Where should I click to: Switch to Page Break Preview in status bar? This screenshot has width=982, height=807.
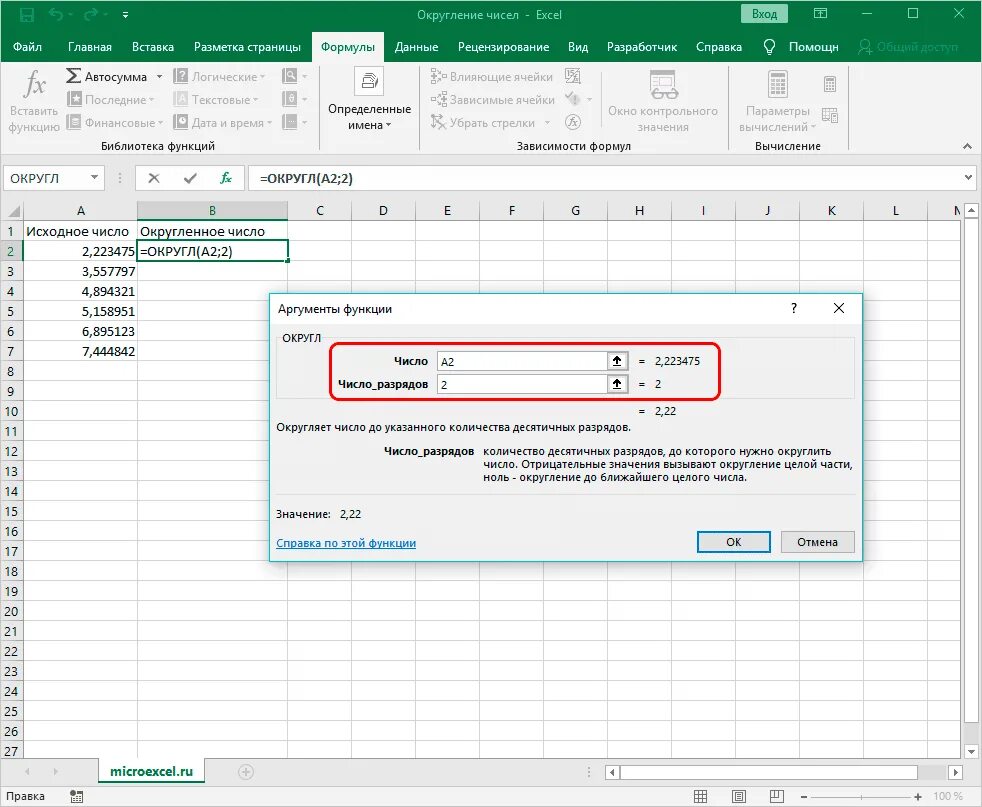click(x=777, y=796)
